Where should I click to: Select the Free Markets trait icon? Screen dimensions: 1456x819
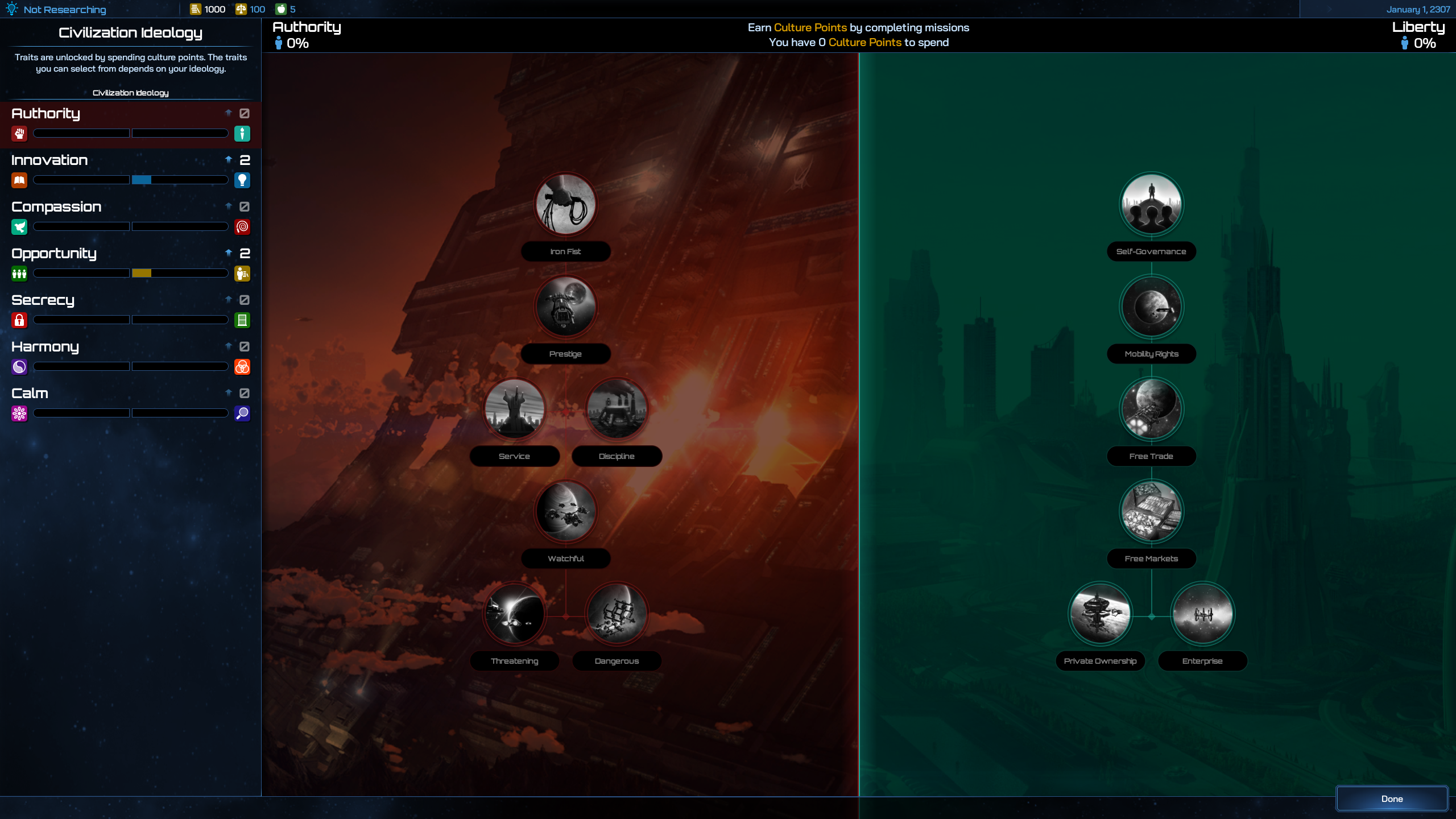(x=1151, y=511)
